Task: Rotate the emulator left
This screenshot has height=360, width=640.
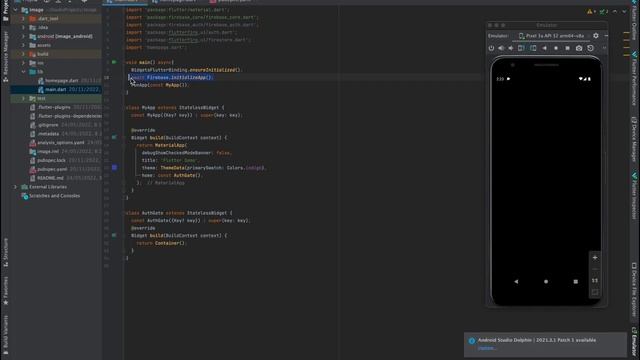Action: (521, 48)
